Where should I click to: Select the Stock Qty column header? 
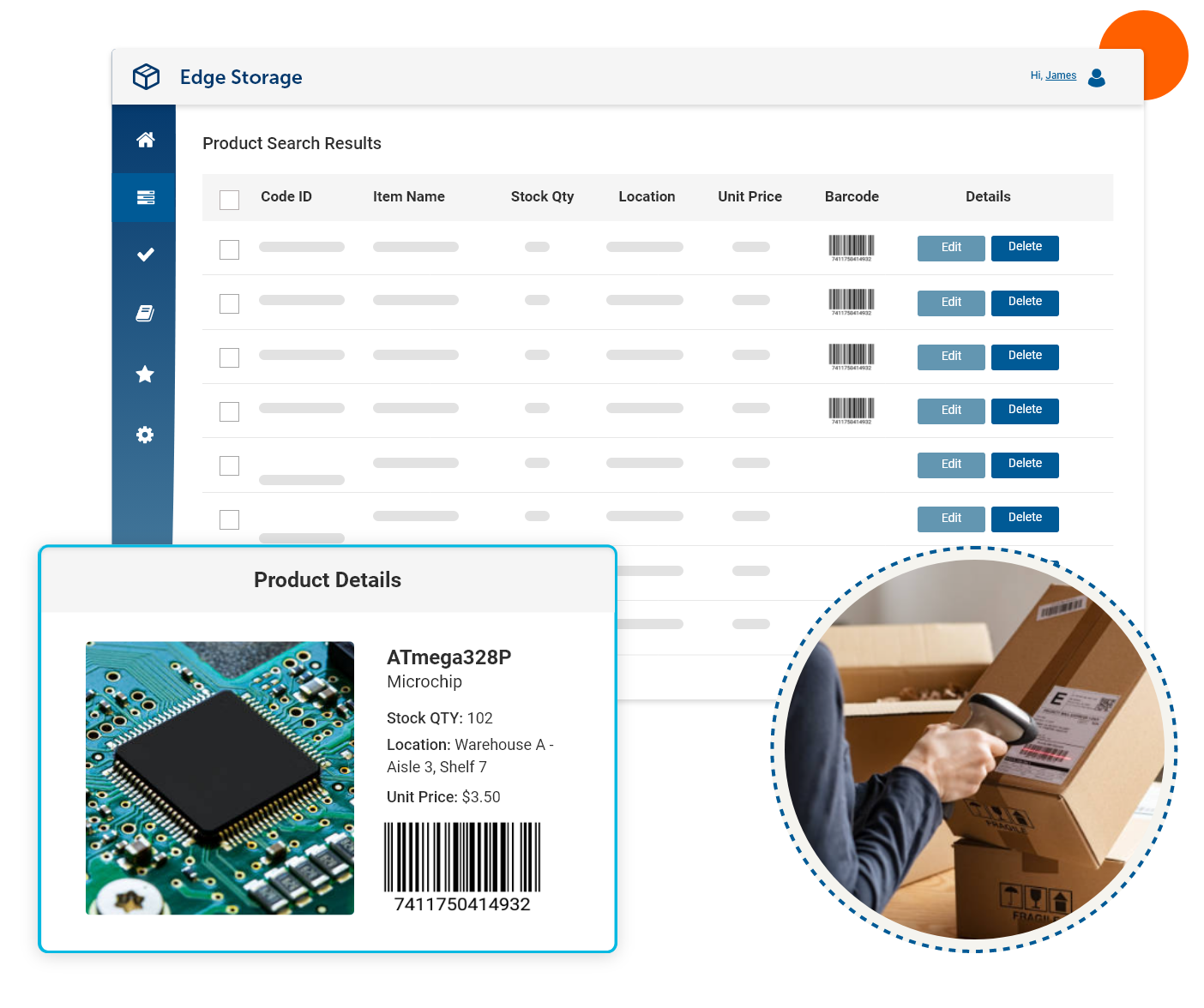click(542, 196)
